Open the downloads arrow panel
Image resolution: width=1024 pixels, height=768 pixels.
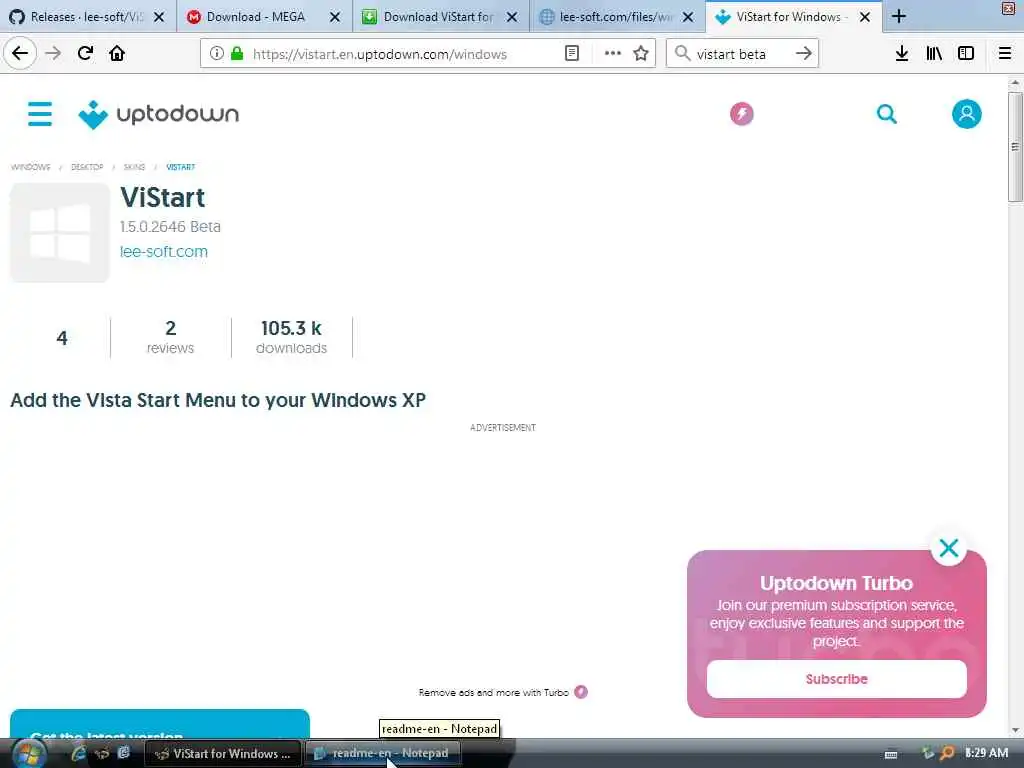point(902,54)
